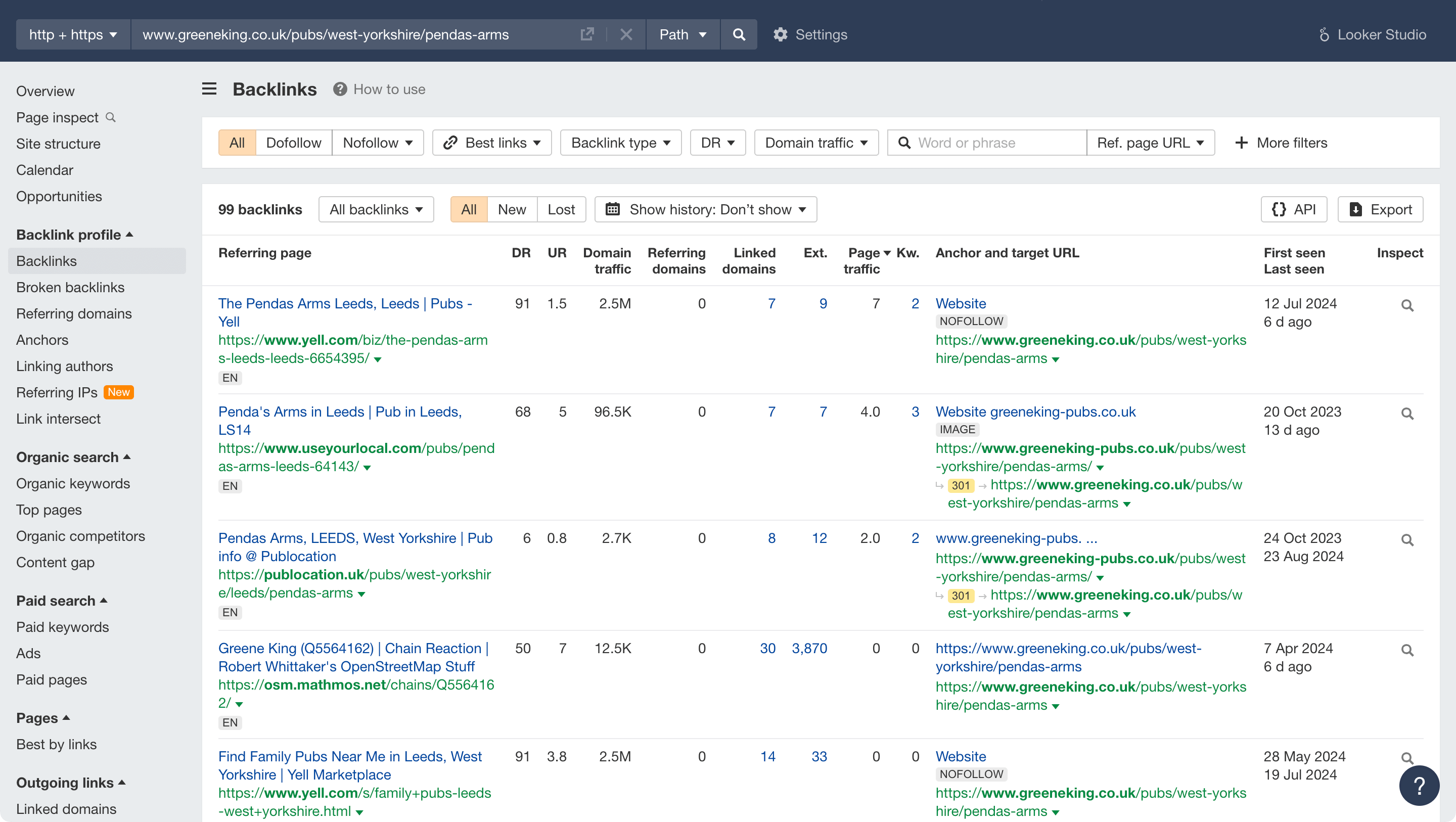Viewport: 1456px width, 822px height.
Task: Open the Best links dropdown
Action: pyautogui.click(x=492, y=143)
